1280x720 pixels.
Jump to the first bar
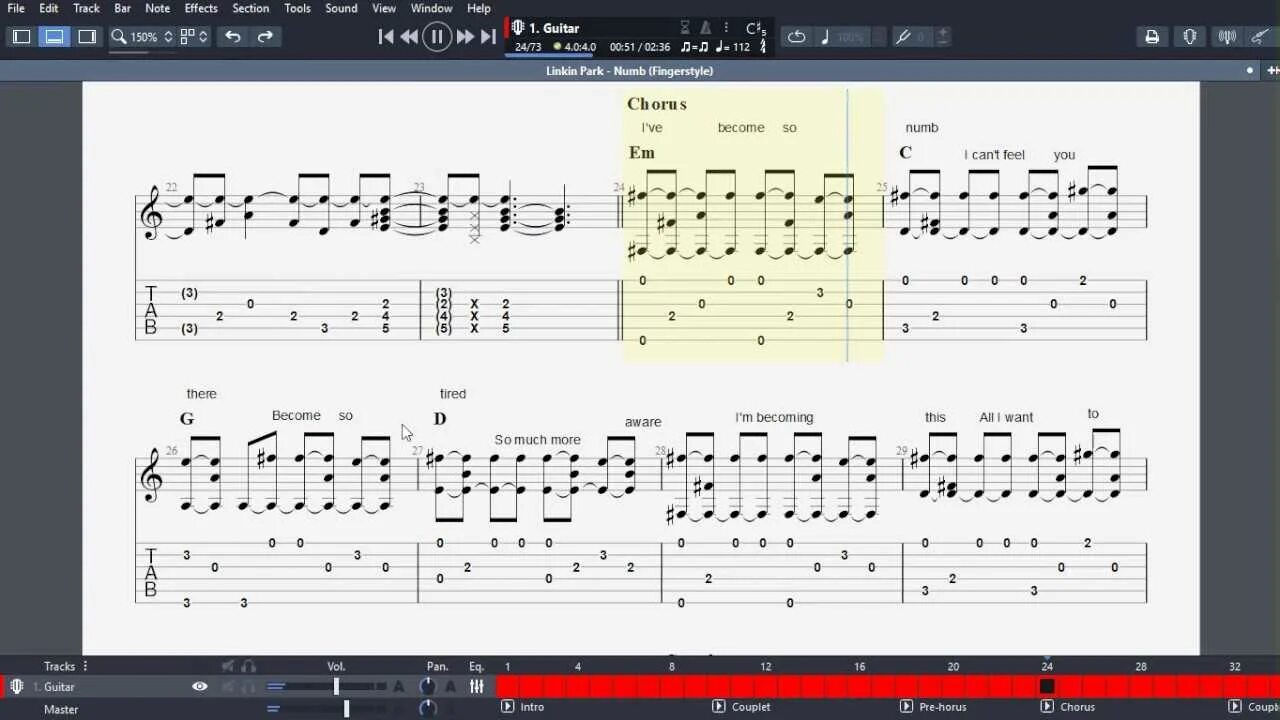tap(386, 37)
